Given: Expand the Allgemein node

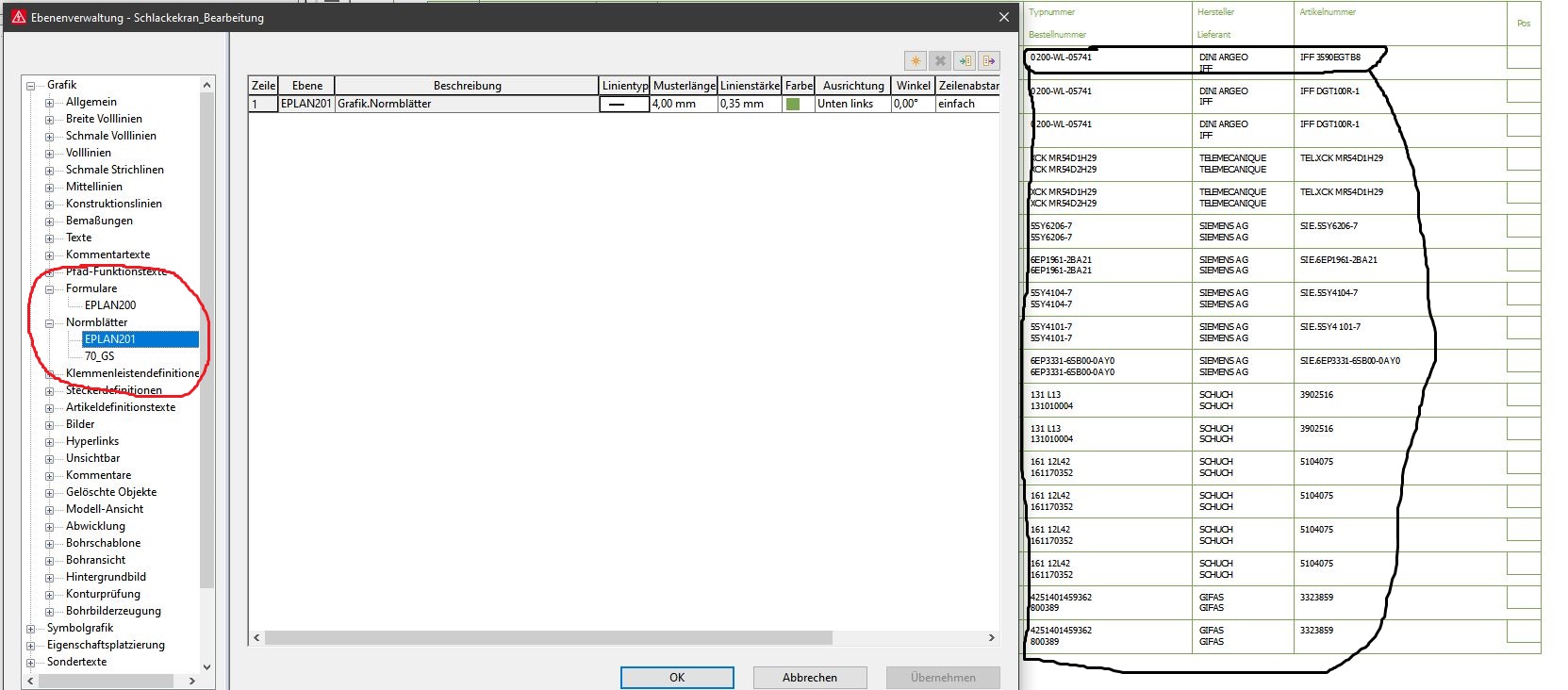Looking at the screenshot, I should click(49, 103).
